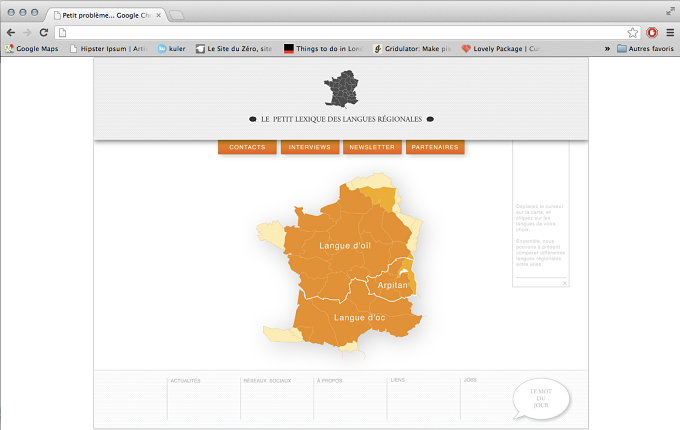This screenshot has height=430, width=680.
Task: Click the dark France map logo
Action: (341, 88)
